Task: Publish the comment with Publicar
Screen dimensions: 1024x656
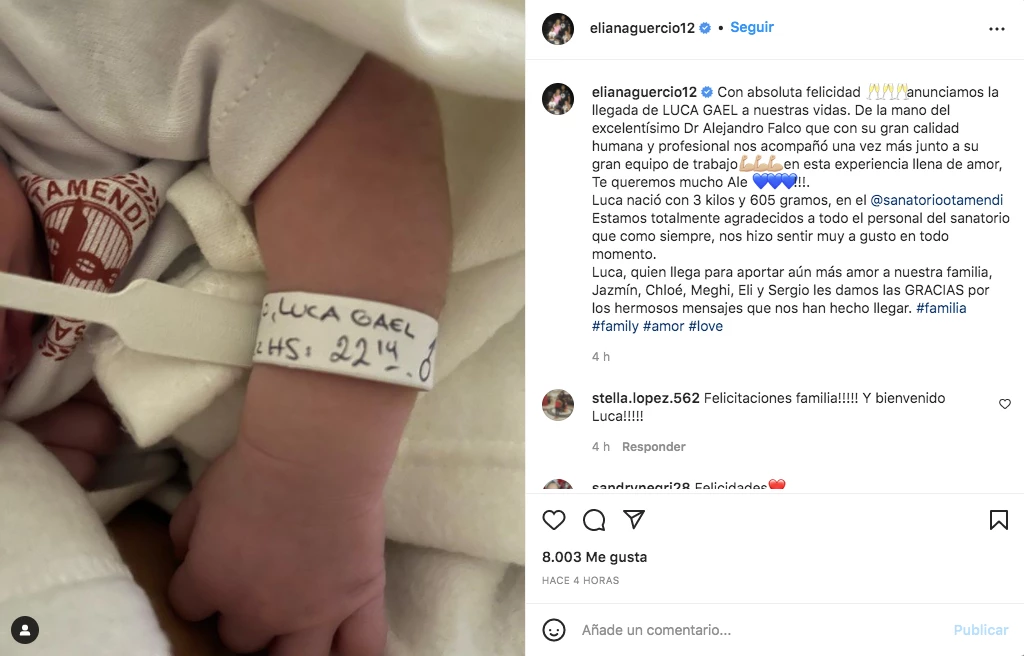Action: pyautogui.click(x=981, y=630)
